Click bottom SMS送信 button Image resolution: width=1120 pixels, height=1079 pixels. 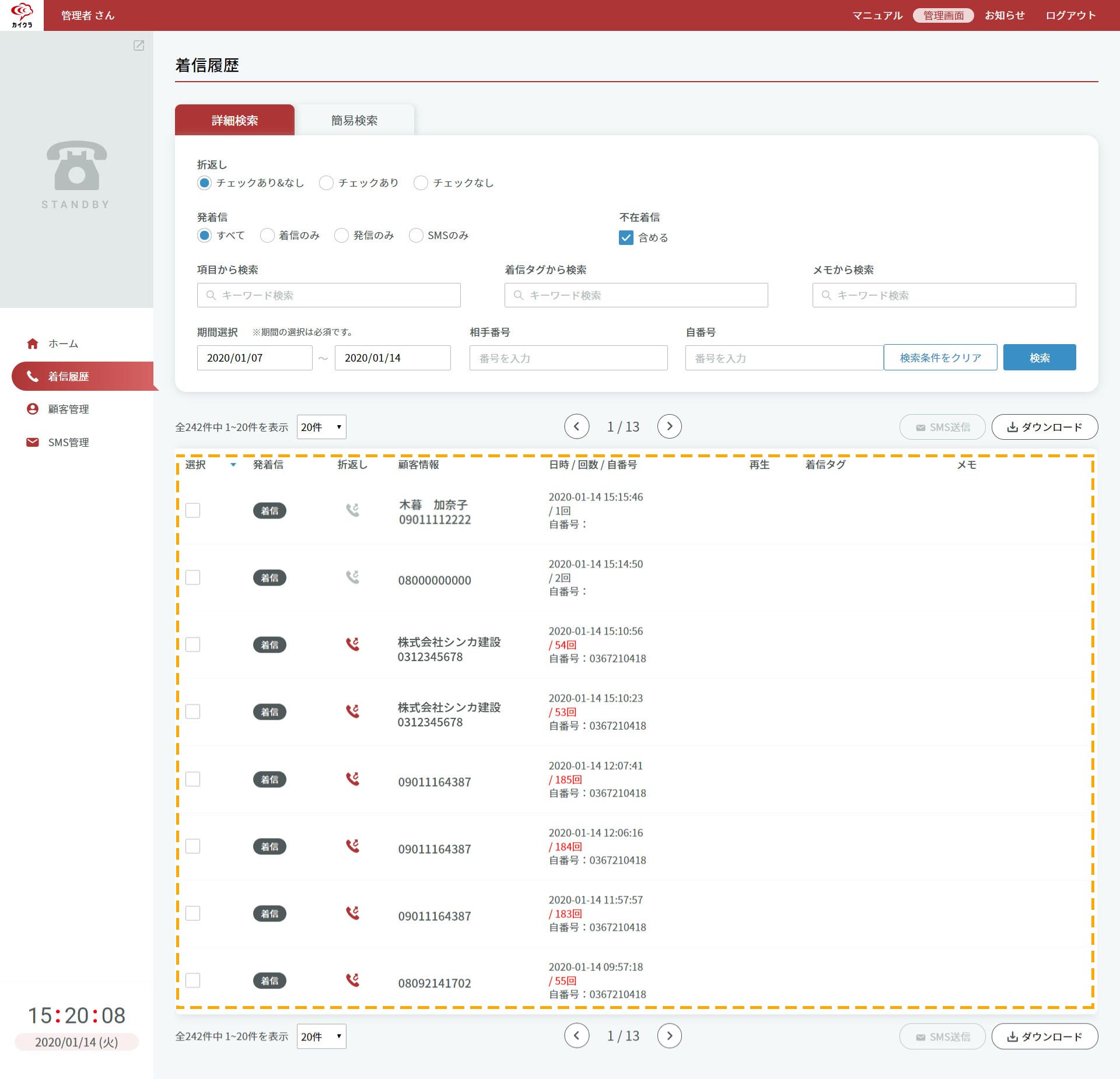(x=943, y=1036)
